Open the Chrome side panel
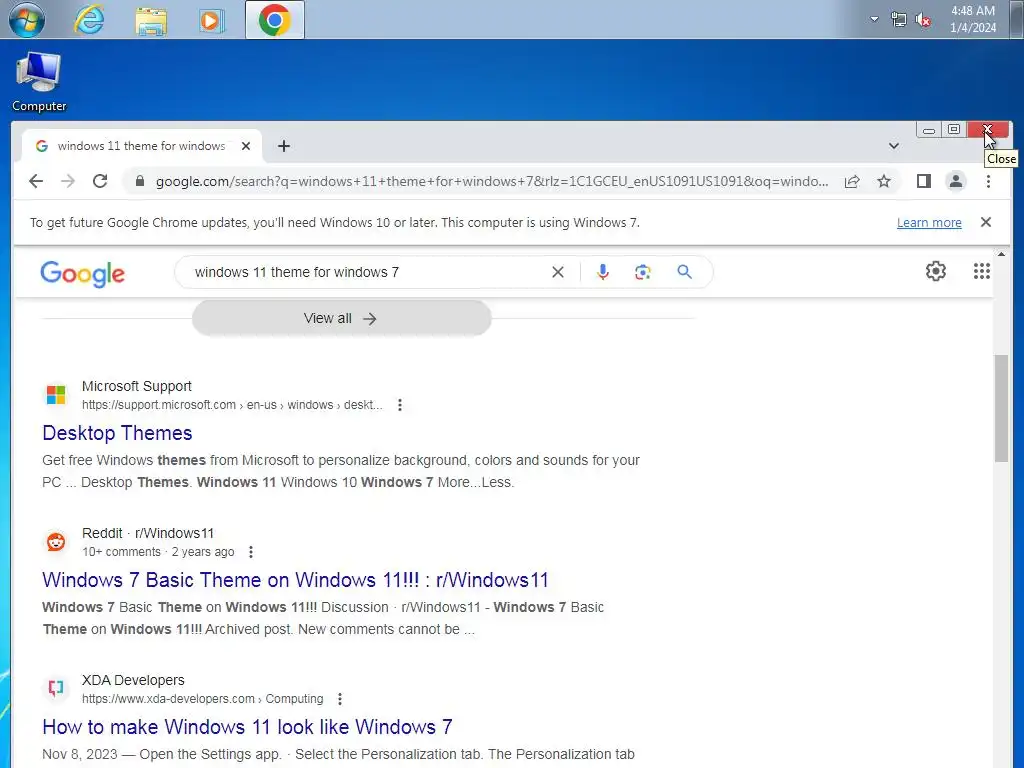The height and width of the screenshot is (768, 1024). [x=923, y=182]
